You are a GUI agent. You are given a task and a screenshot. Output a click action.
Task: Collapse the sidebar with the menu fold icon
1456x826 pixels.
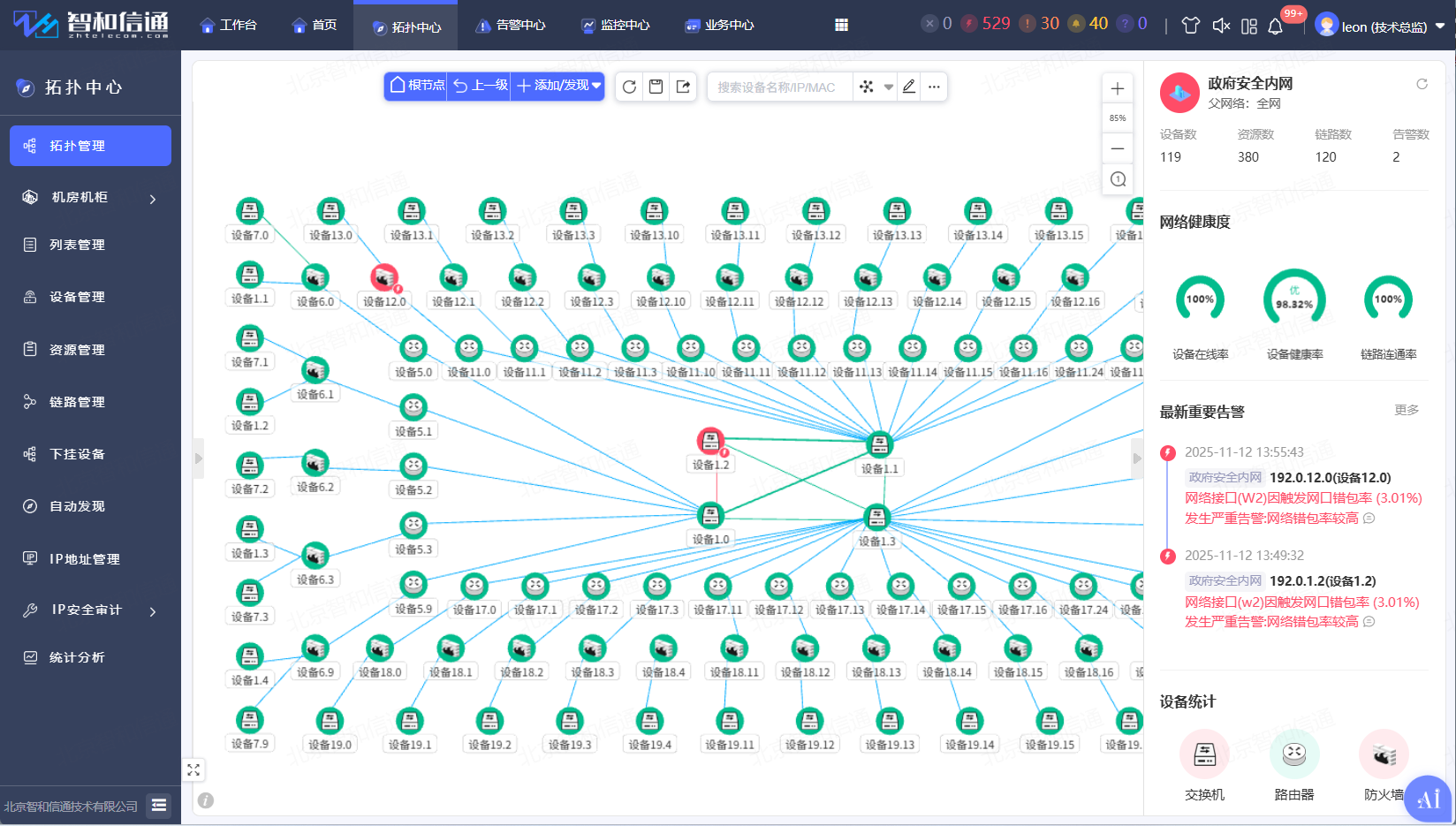coord(159,805)
